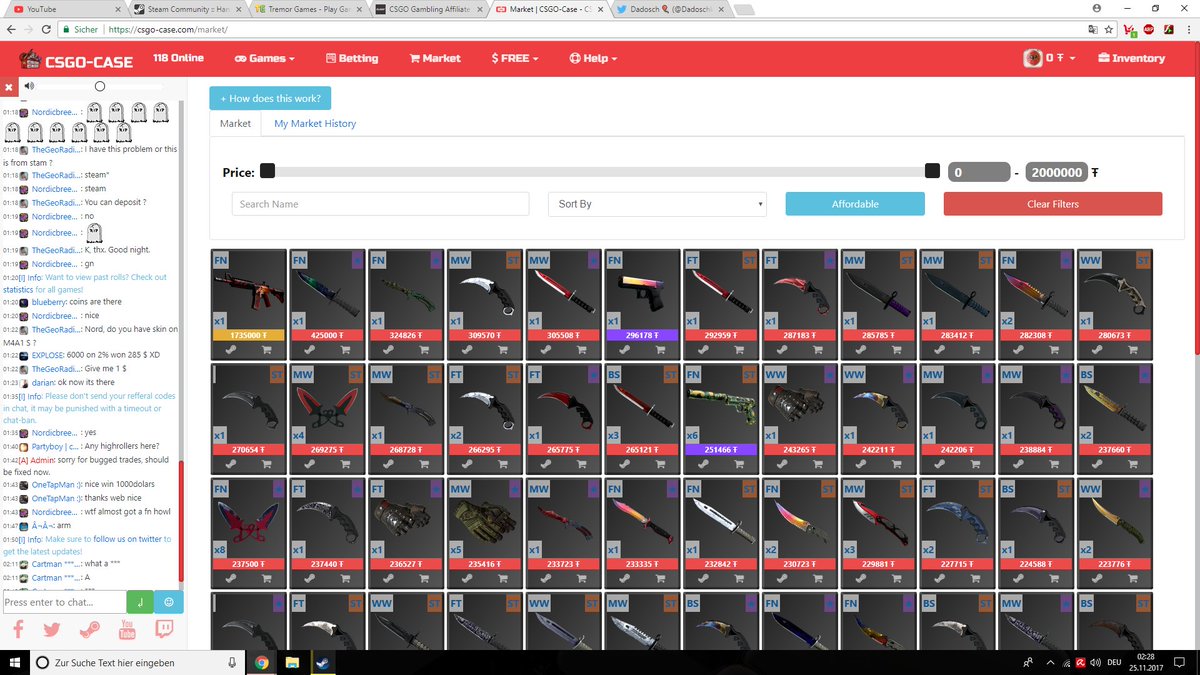Open the Steam group icon below chat
The height and width of the screenshot is (675, 1200).
[90, 630]
